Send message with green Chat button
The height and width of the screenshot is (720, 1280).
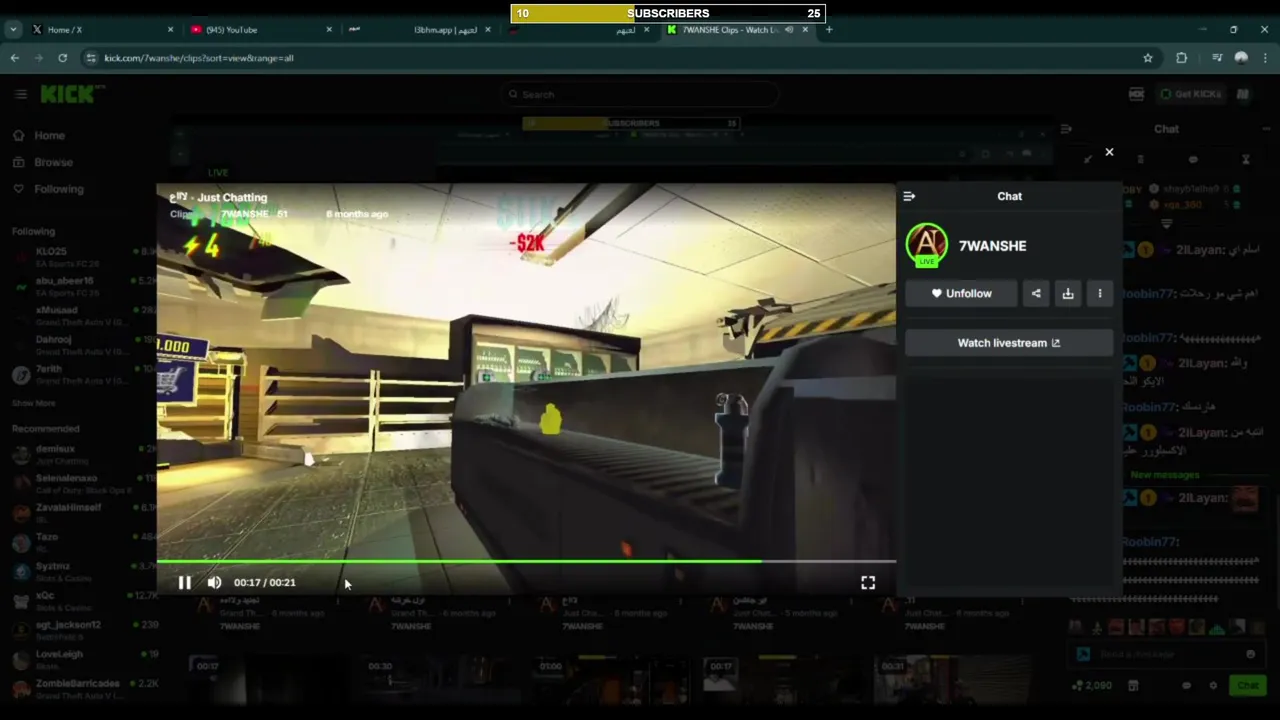(x=1247, y=685)
